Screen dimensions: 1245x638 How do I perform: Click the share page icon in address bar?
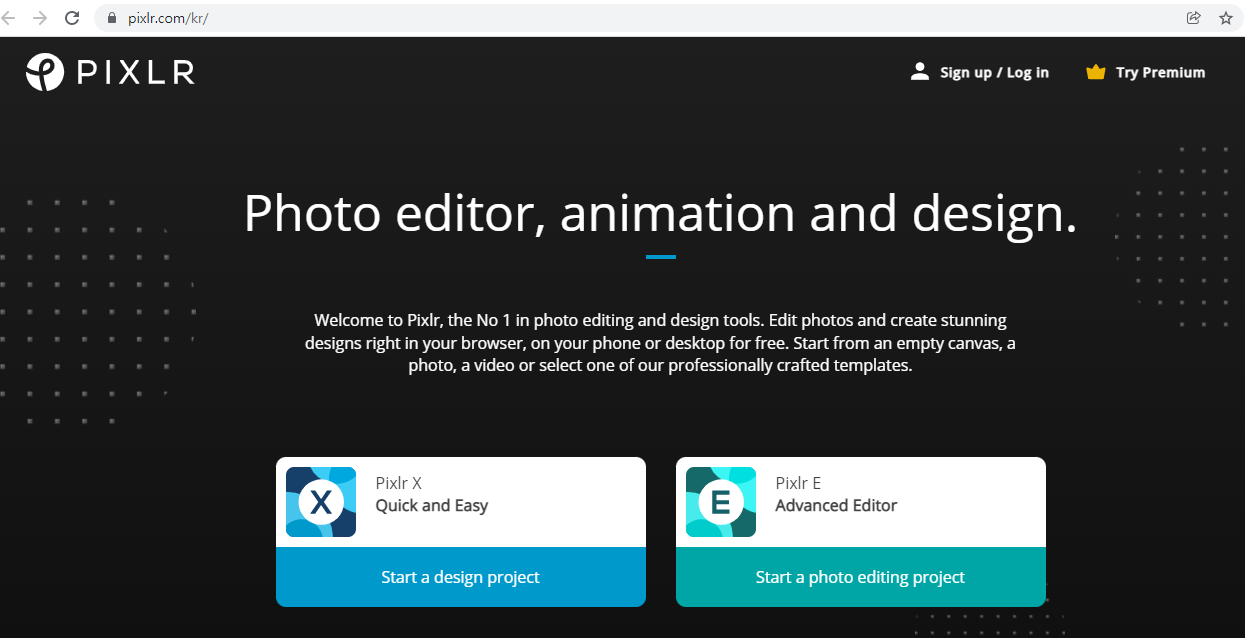(x=1193, y=18)
